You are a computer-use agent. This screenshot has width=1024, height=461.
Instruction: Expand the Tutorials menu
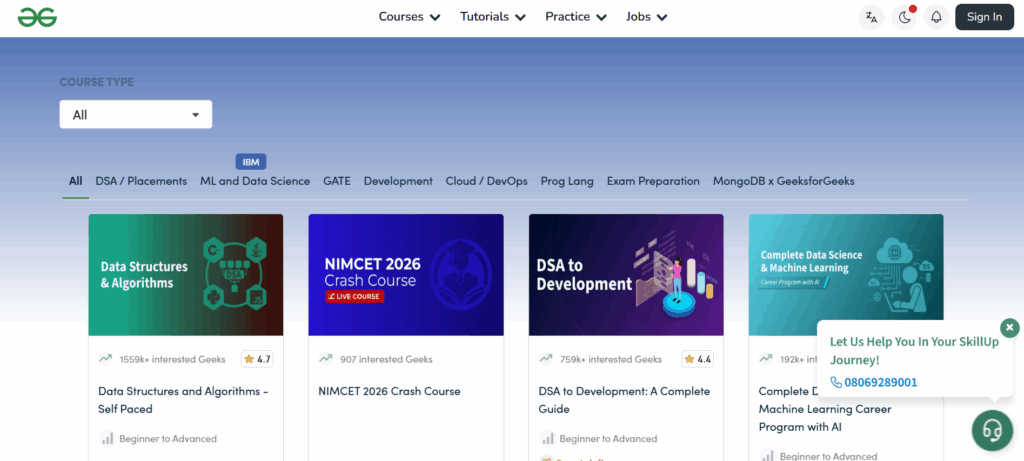coord(493,17)
